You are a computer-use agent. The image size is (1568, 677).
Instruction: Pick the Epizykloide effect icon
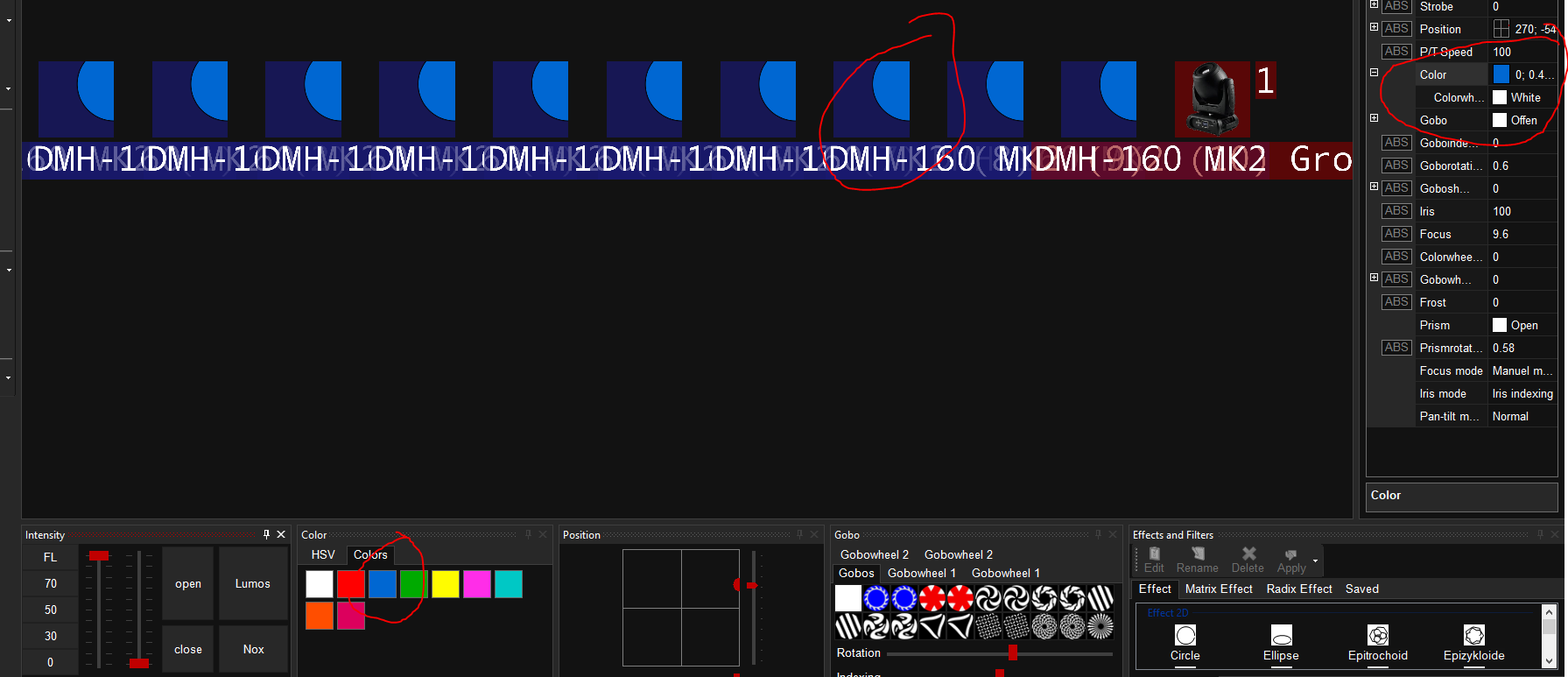1473,636
